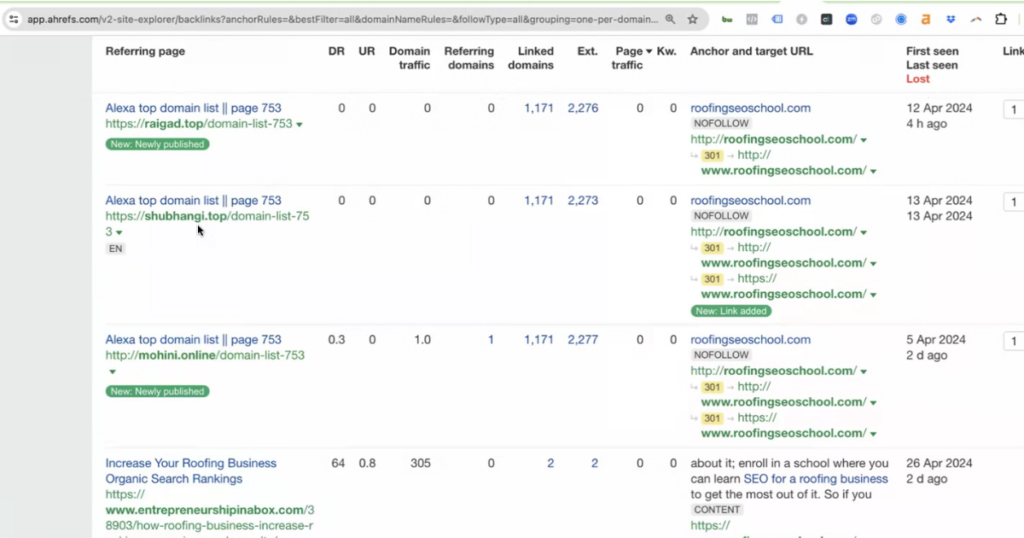Expand raigad.top referring page URL dropdown

point(299,125)
